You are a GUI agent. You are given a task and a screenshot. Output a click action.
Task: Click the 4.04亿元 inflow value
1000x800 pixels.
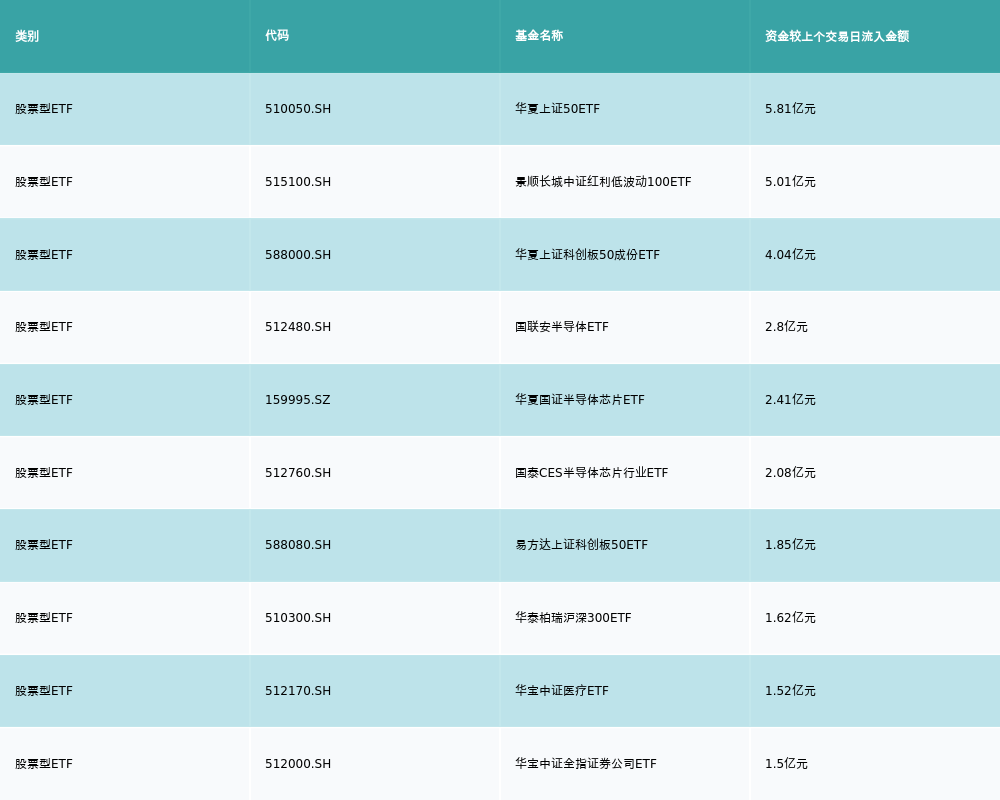click(790, 255)
